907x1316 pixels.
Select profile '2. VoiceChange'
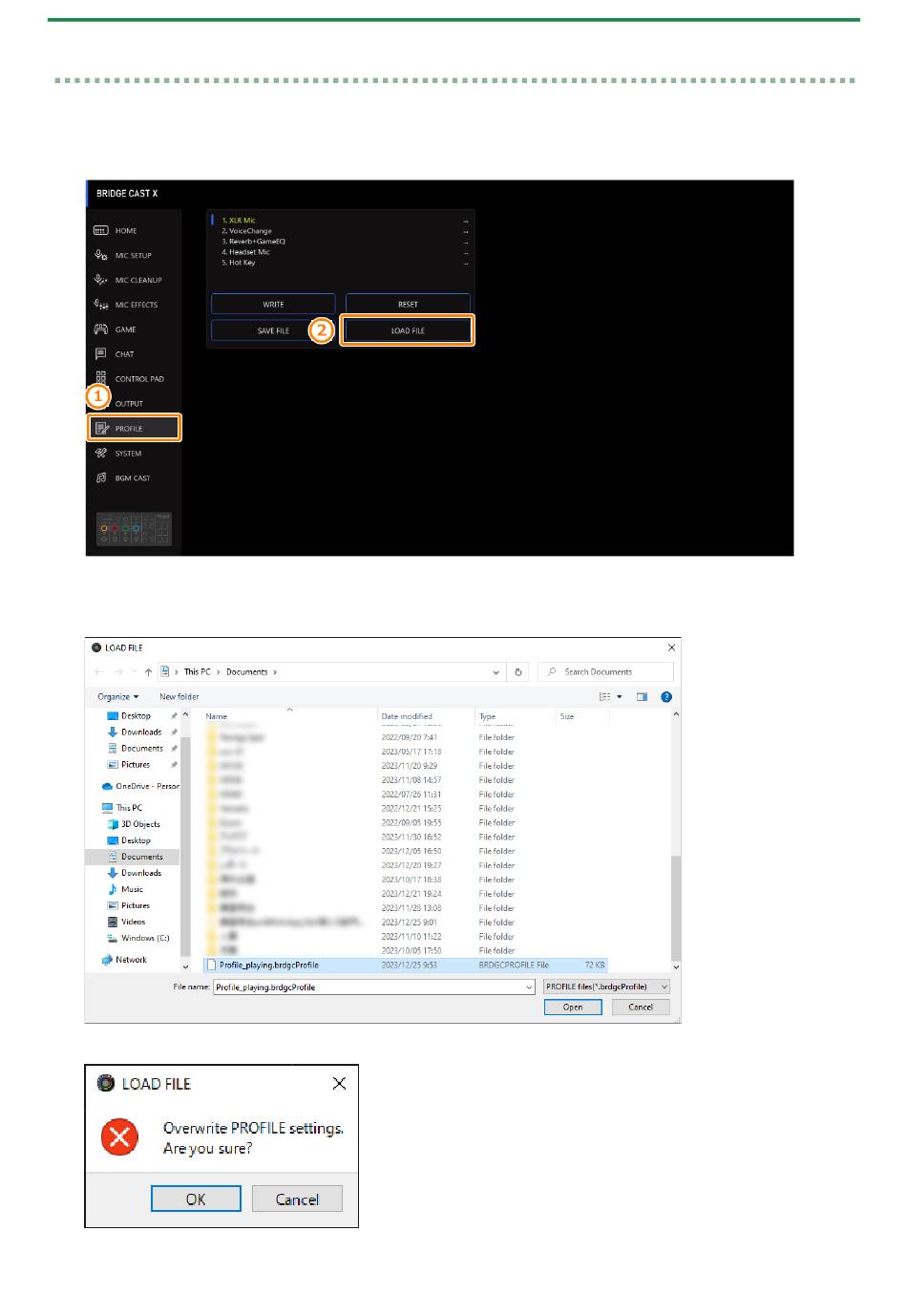click(x=341, y=231)
